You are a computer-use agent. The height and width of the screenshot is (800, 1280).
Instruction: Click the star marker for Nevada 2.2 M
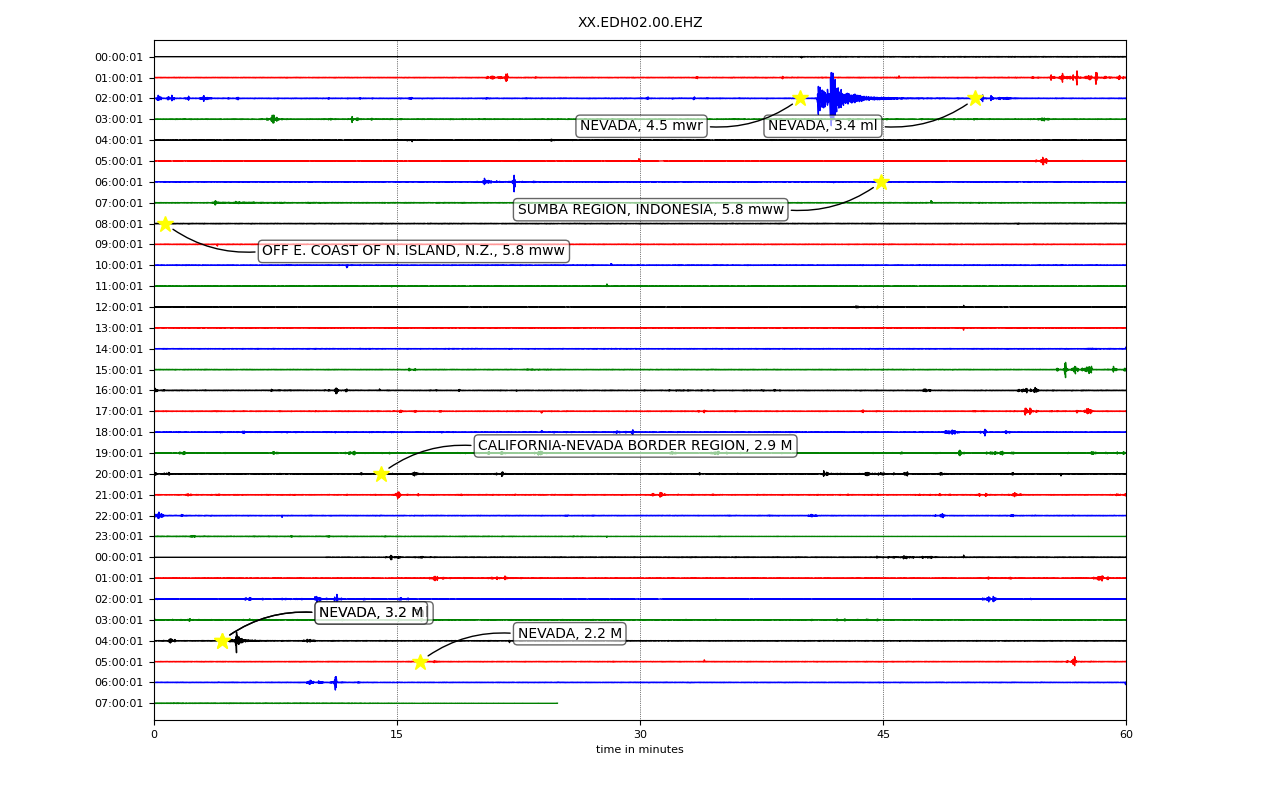coord(420,662)
